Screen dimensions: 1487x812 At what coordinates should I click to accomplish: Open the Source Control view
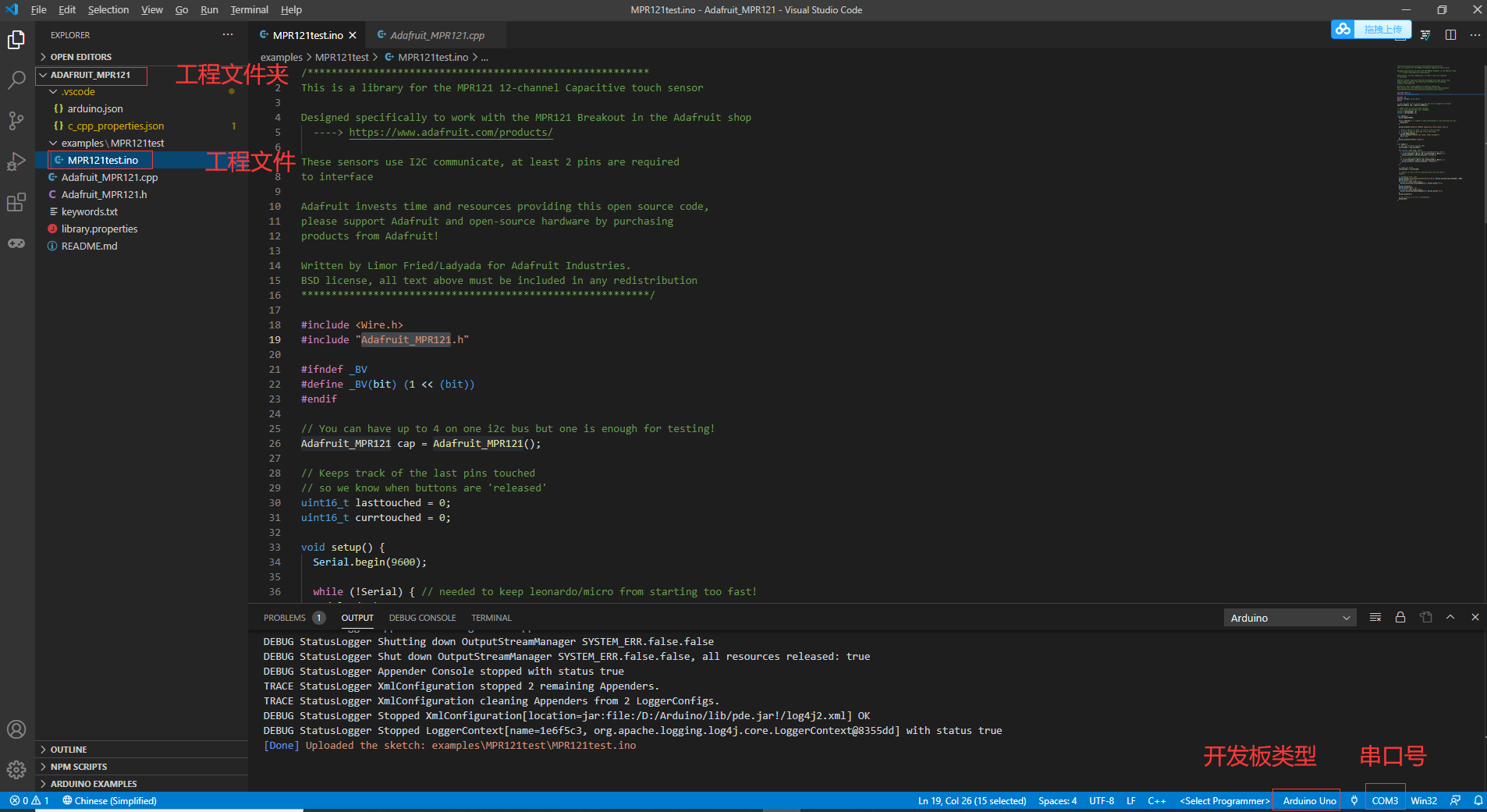coord(17,121)
